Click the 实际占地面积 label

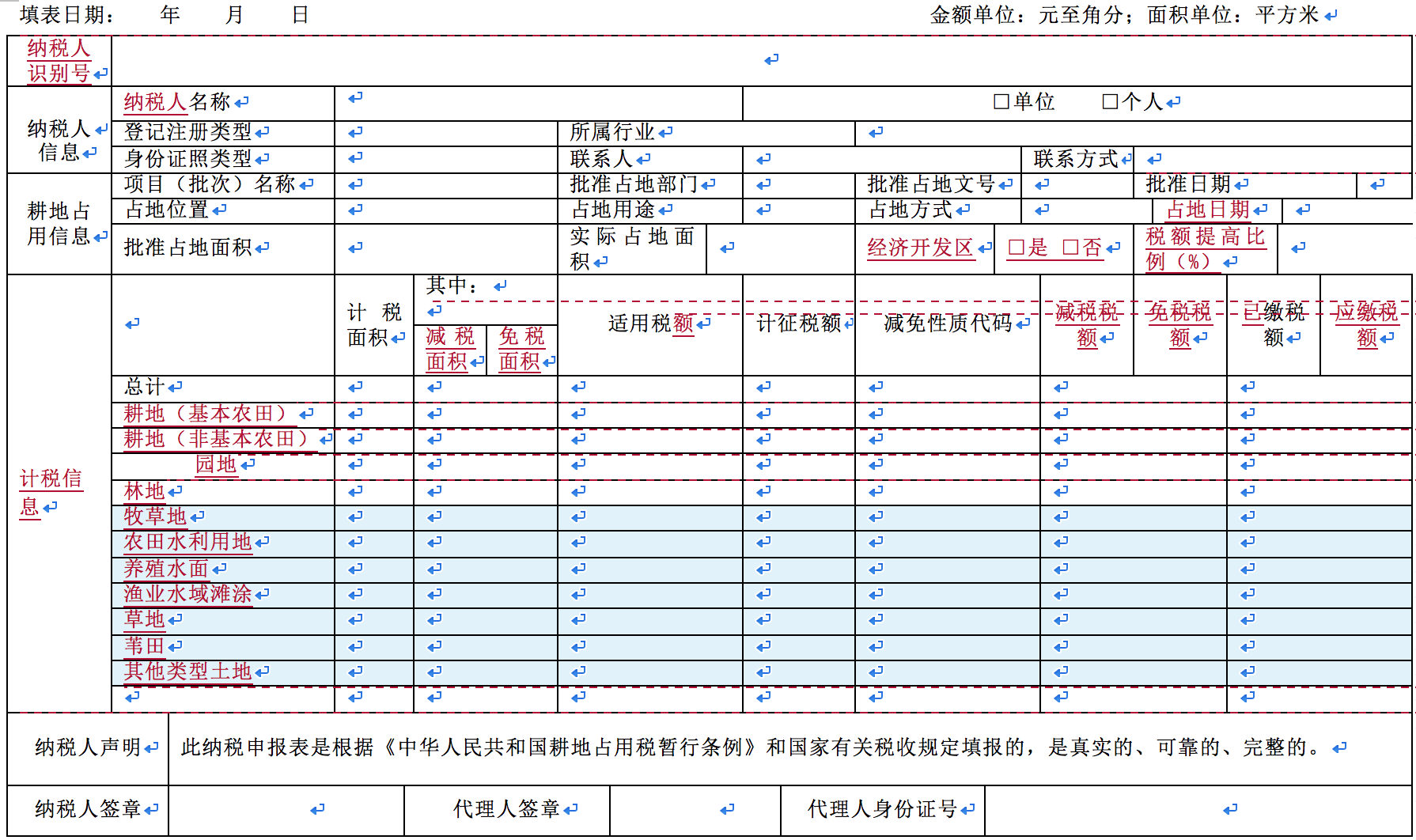tap(632, 248)
